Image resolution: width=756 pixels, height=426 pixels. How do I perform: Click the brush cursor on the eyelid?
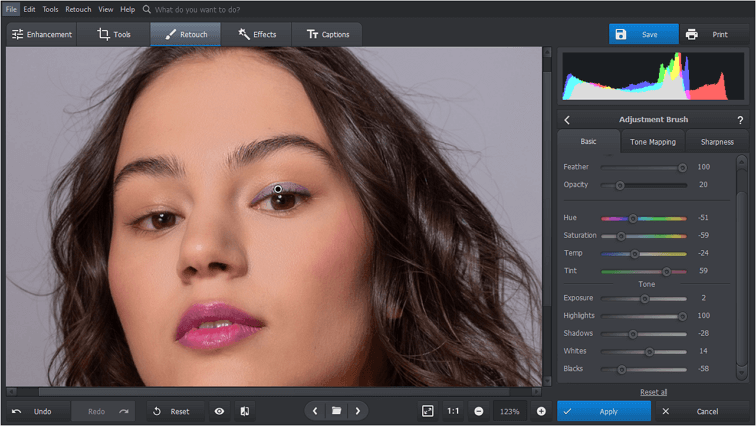coord(278,189)
